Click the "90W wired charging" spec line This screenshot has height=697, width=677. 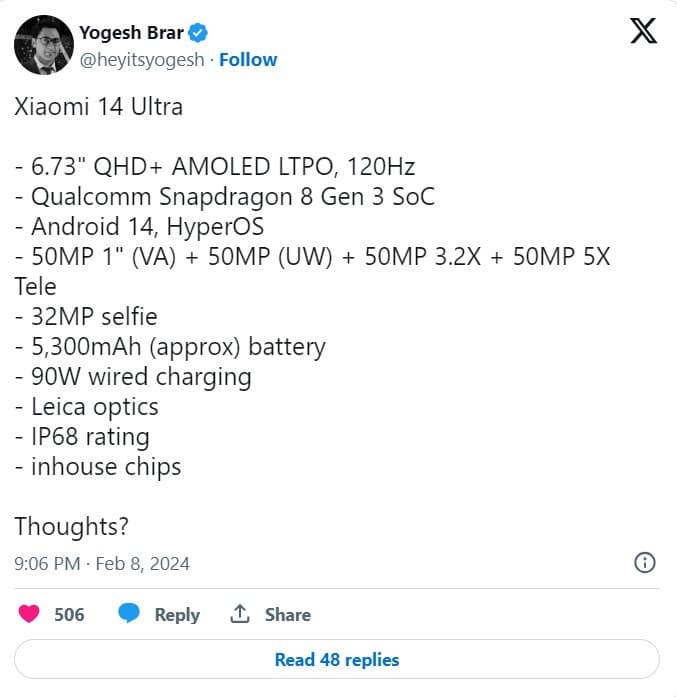coord(133,377)
